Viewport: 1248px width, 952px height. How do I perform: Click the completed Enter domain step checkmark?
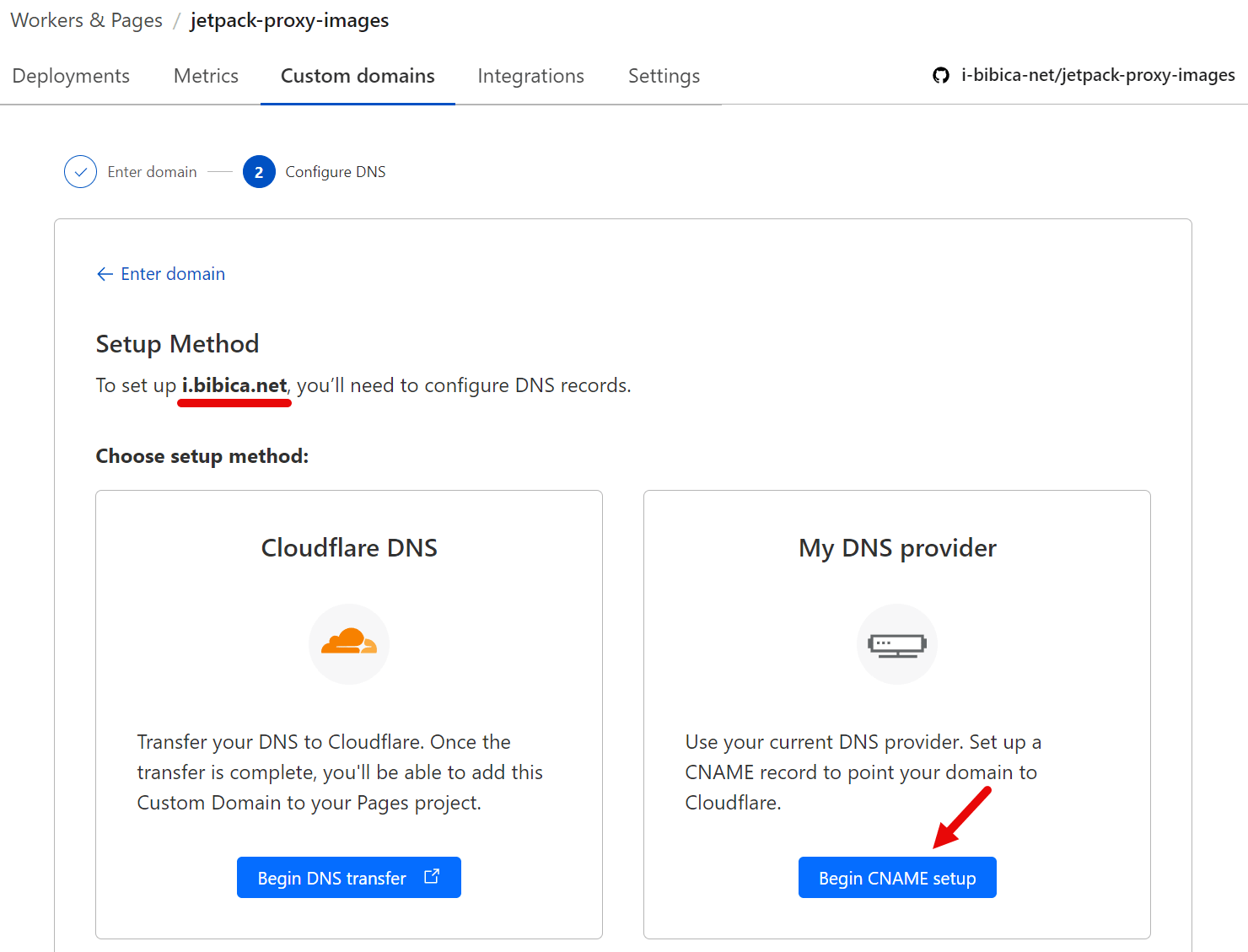pyautogui.click(x=80, y=172)
